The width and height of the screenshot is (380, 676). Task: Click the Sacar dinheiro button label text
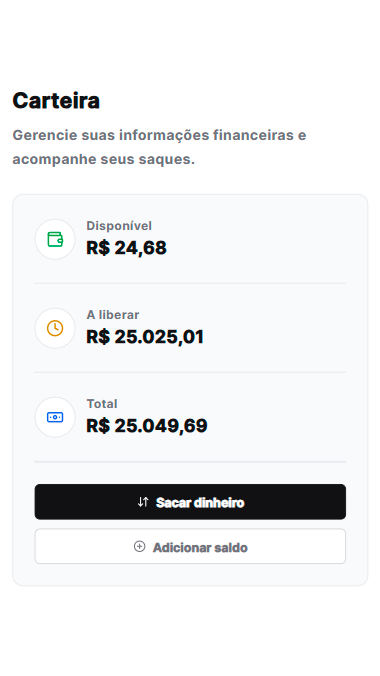tap(200, 502)
